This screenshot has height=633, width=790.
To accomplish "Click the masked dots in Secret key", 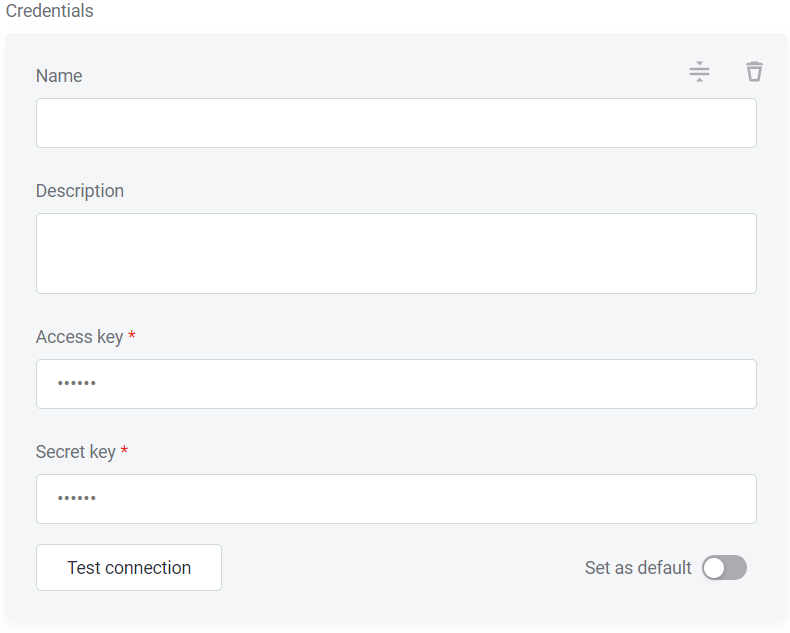I will (77, 499).
